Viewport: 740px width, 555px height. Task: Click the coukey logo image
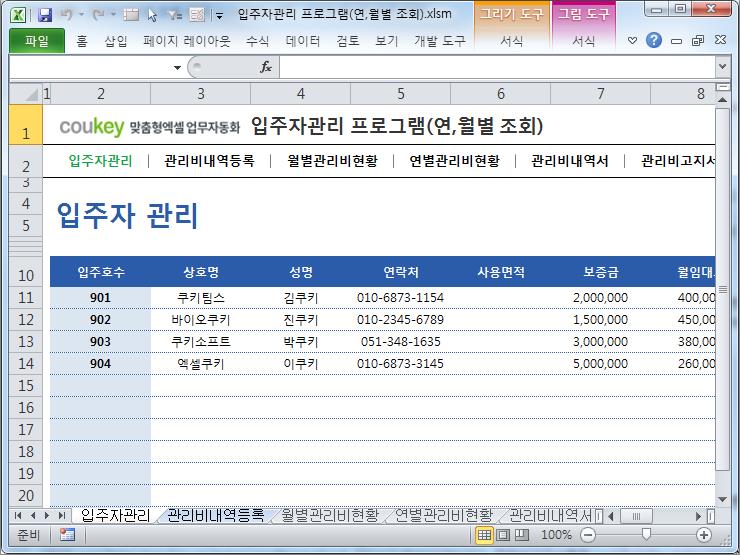(150, 126)
